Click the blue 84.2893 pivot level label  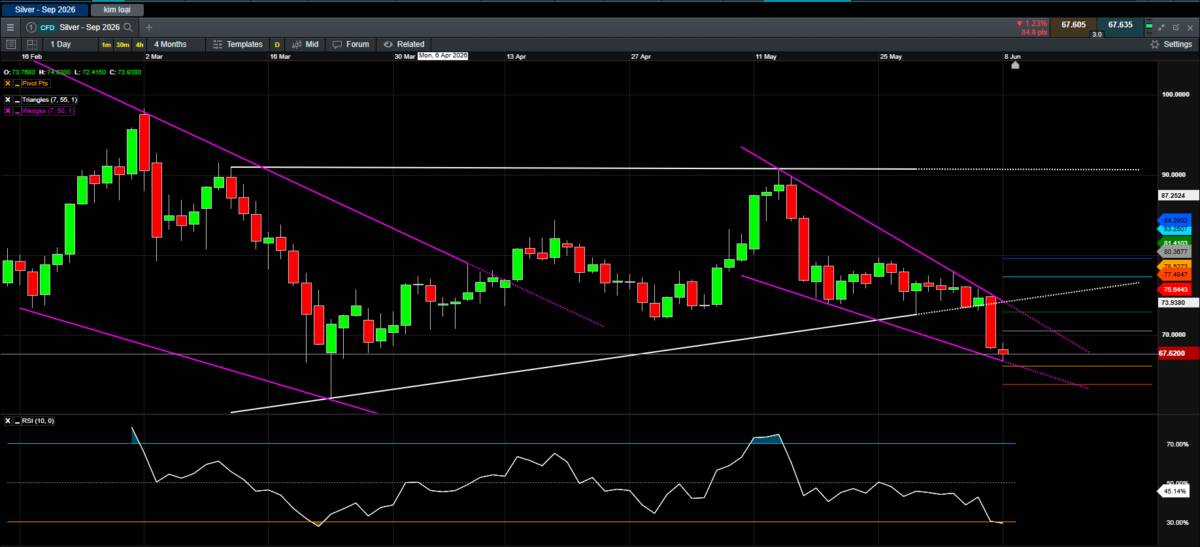coord(1174,220)
